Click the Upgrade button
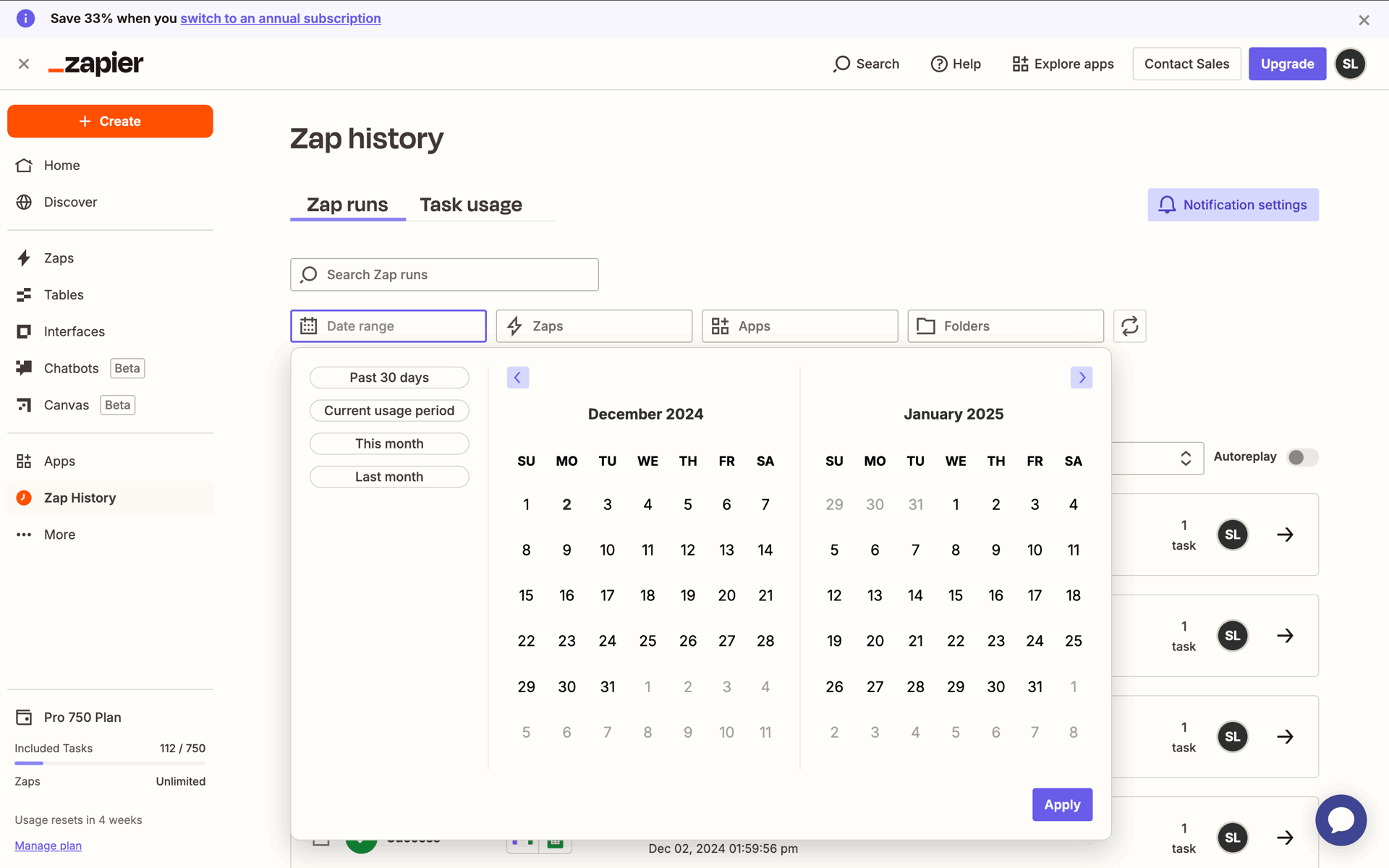 click(x=1287, y=64)
